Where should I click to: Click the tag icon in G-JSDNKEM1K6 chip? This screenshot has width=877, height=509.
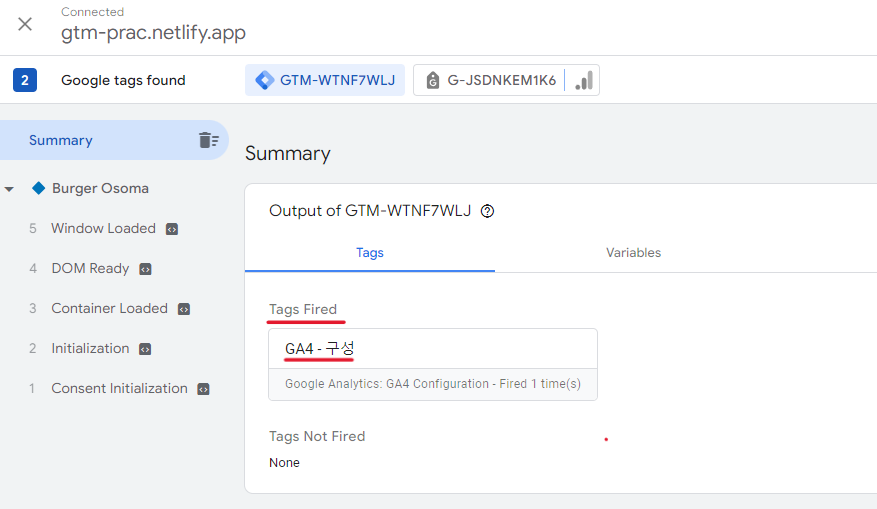click(432, 81)
